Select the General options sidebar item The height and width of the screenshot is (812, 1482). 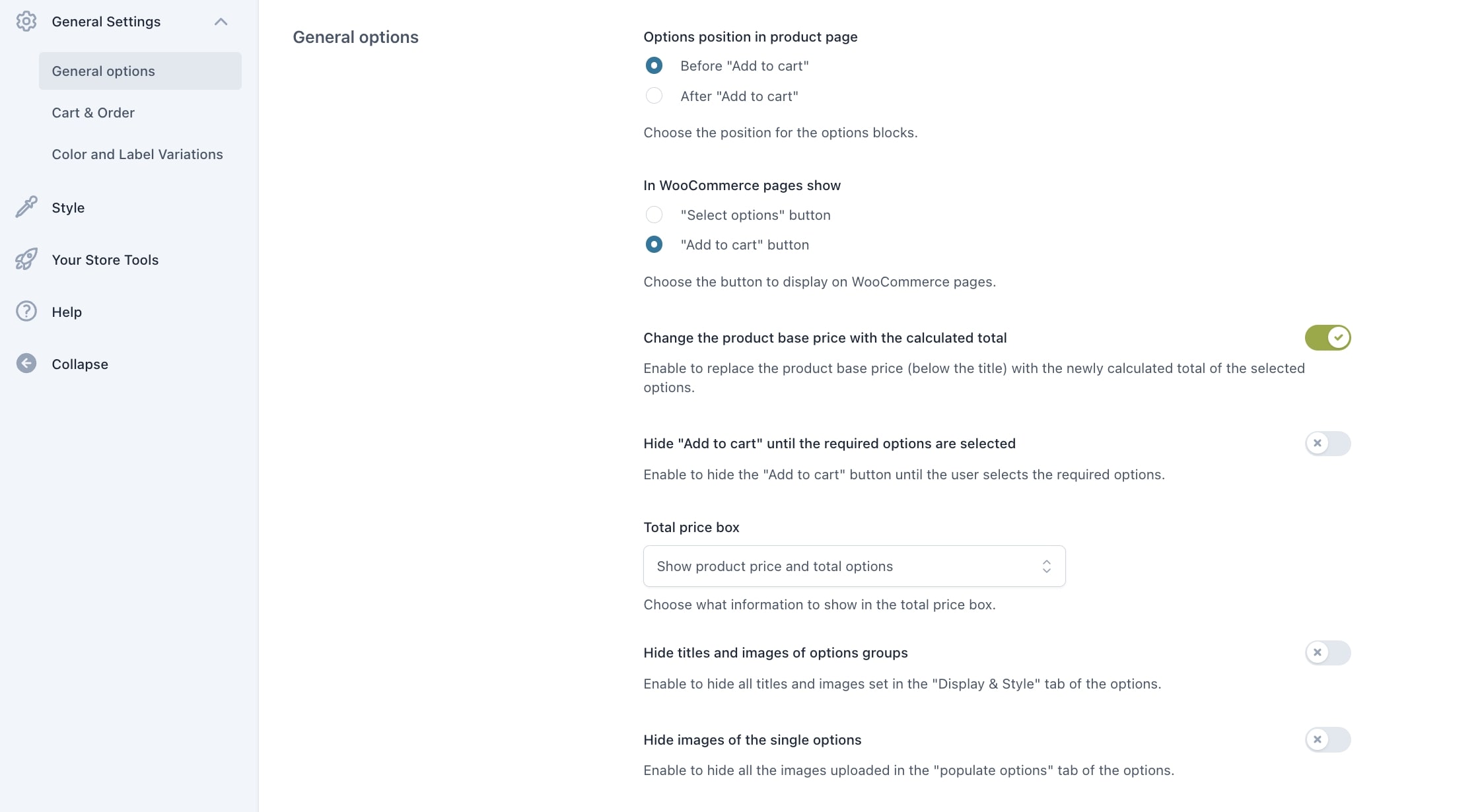(104, 71)
